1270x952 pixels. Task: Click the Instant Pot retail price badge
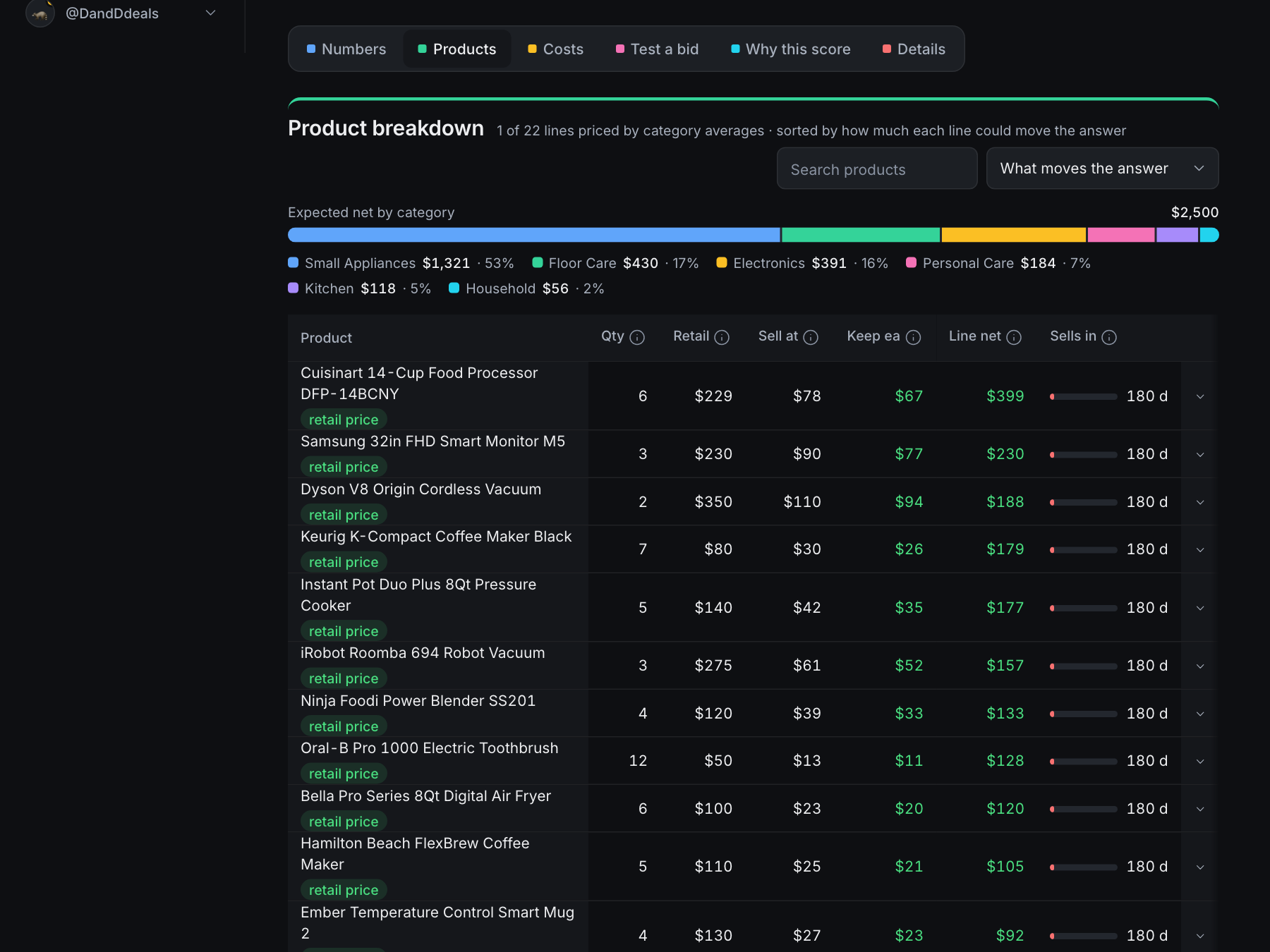344,631
